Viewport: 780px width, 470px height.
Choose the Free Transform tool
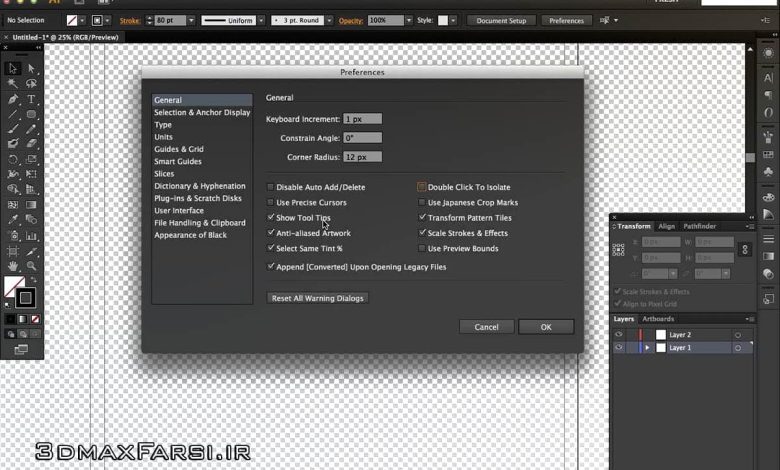click(x=31, y=174)
